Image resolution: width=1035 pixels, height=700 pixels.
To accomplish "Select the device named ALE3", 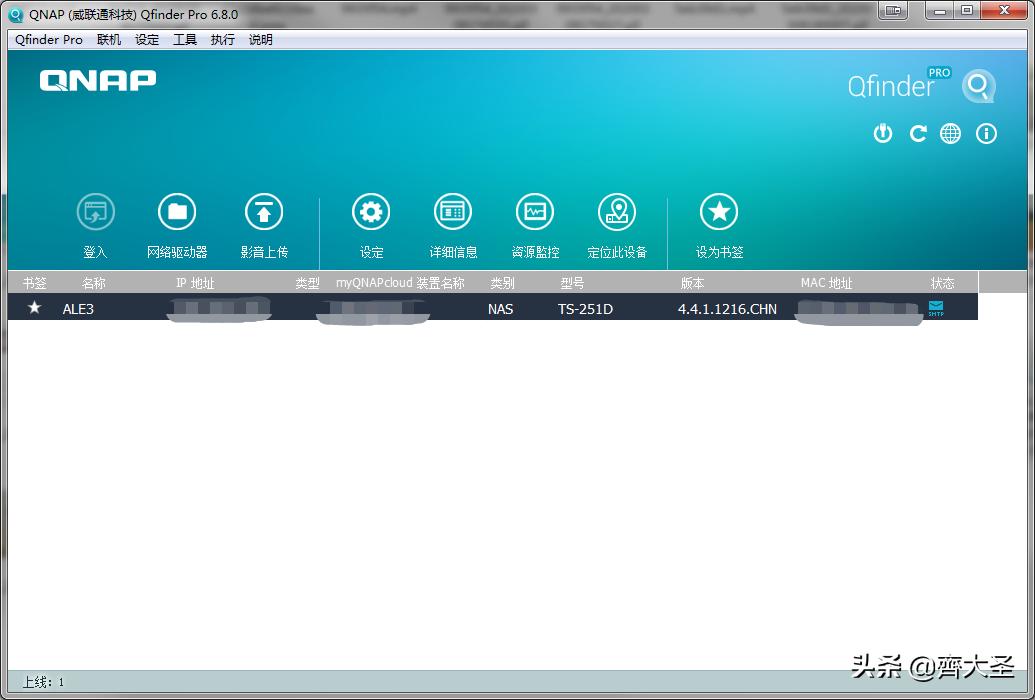I will tap(78, 308).
